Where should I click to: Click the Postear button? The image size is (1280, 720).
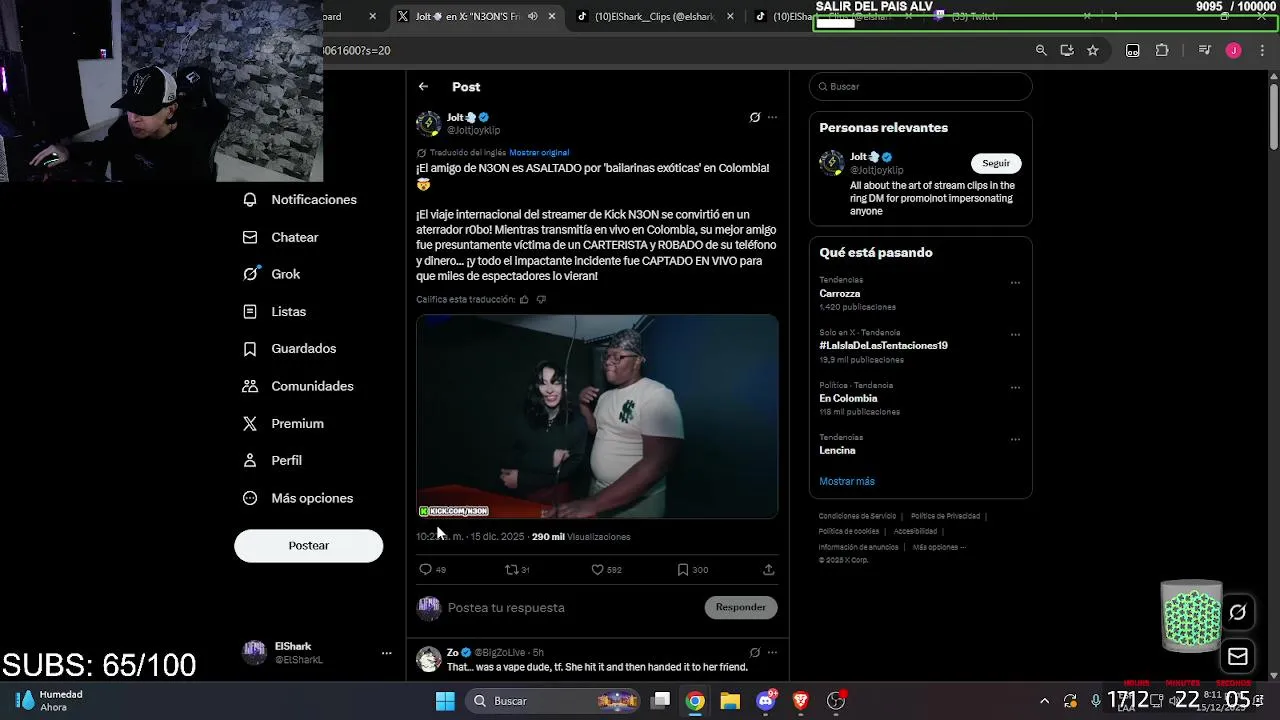[308, 546]
